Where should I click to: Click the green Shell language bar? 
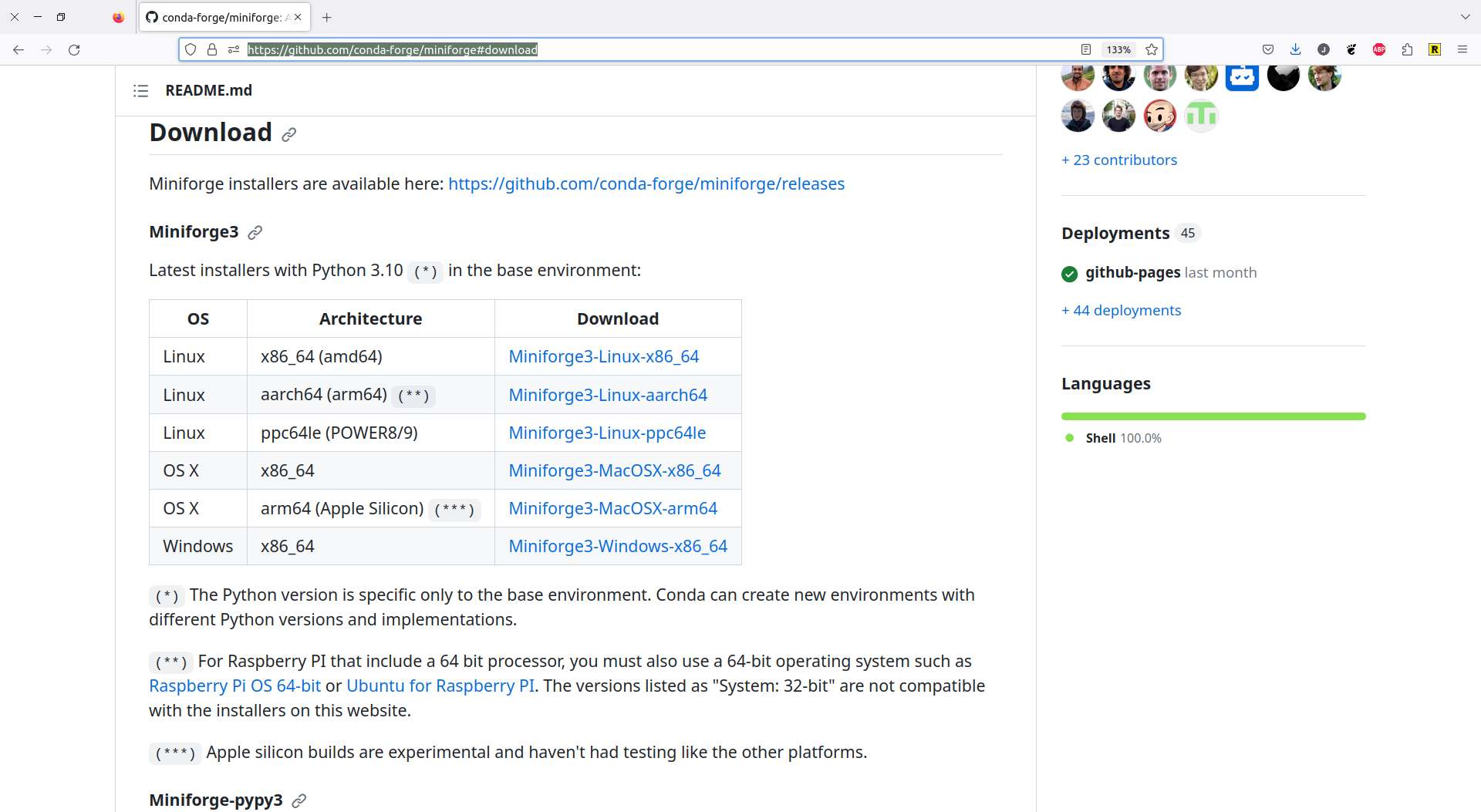coord(1213,416)
